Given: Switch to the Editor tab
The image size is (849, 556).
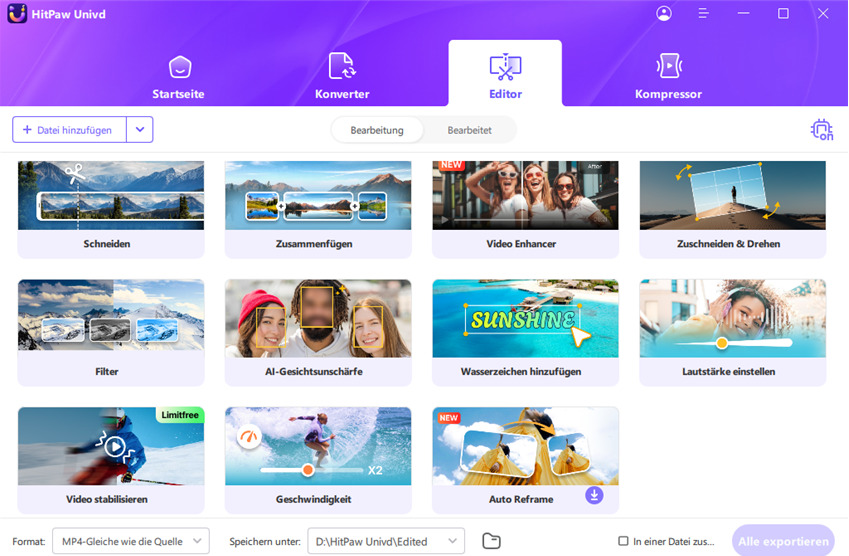Looking at the screenshot, I should pyautogui.click(x=505, y=74).
